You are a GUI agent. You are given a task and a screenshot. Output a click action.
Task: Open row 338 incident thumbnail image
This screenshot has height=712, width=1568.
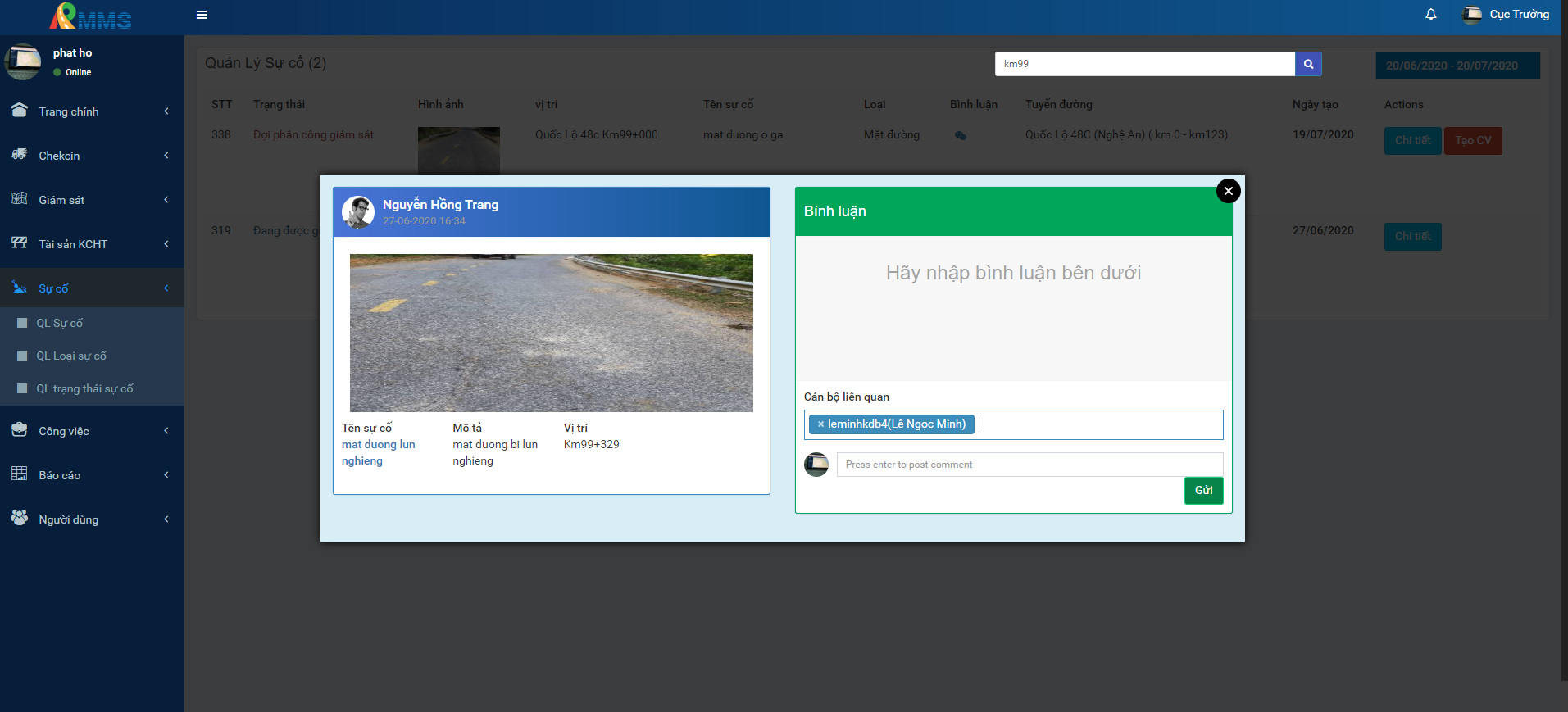(458, 151)
